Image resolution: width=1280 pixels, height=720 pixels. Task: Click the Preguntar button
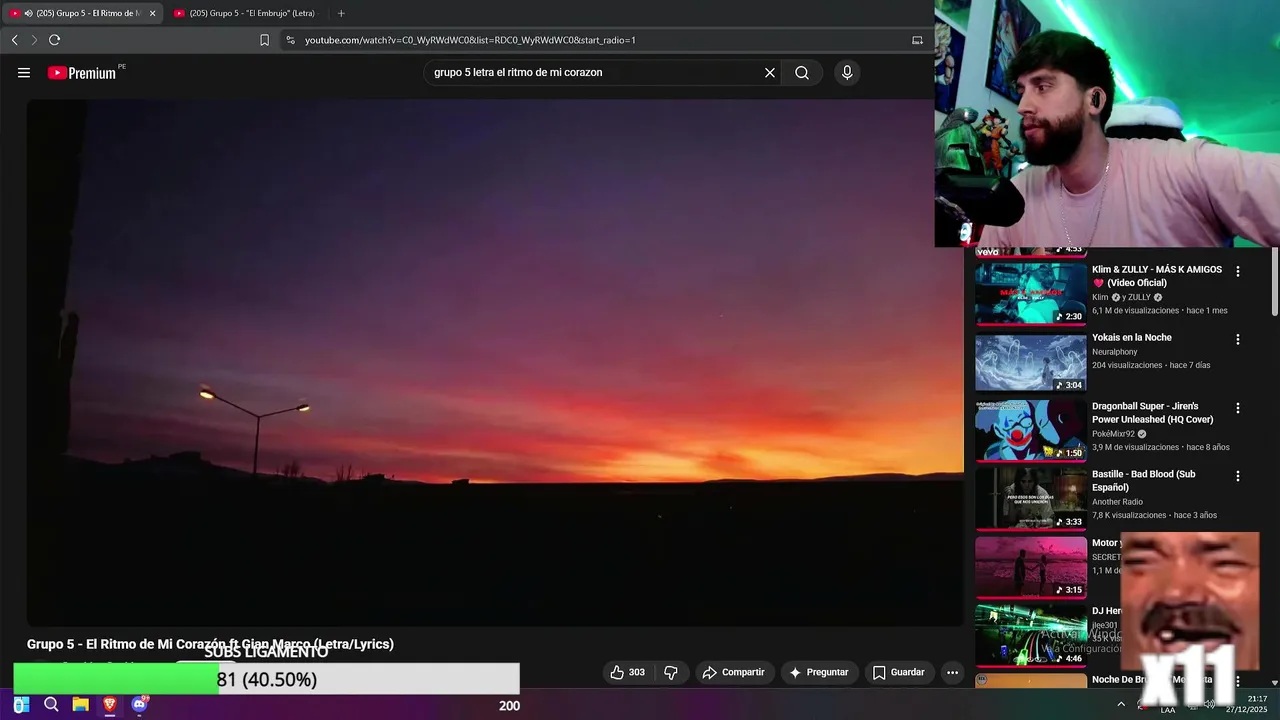pyautogui.click(x=819, y=672)
